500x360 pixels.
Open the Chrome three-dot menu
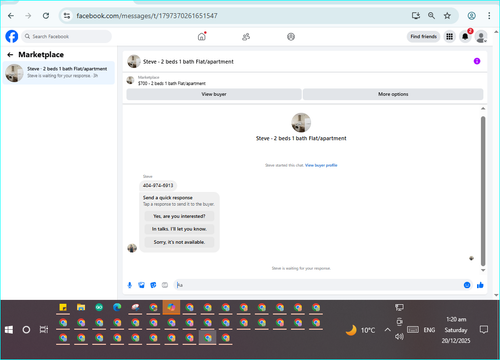tap(489, 16)
